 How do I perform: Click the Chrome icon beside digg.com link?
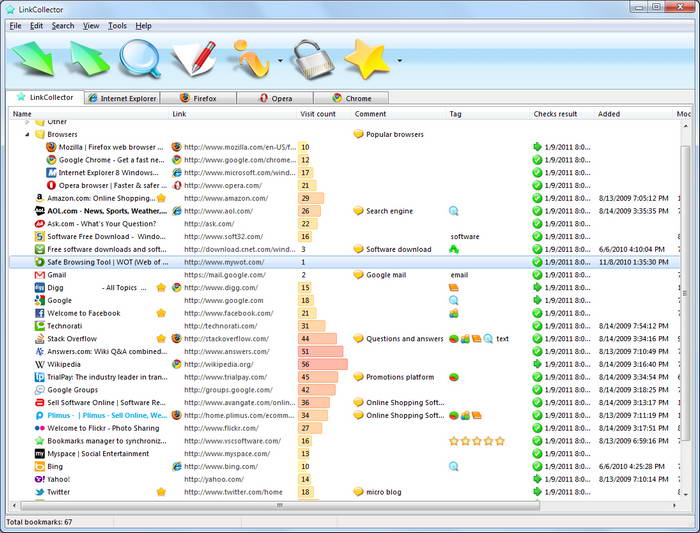(x=177, y=287)
